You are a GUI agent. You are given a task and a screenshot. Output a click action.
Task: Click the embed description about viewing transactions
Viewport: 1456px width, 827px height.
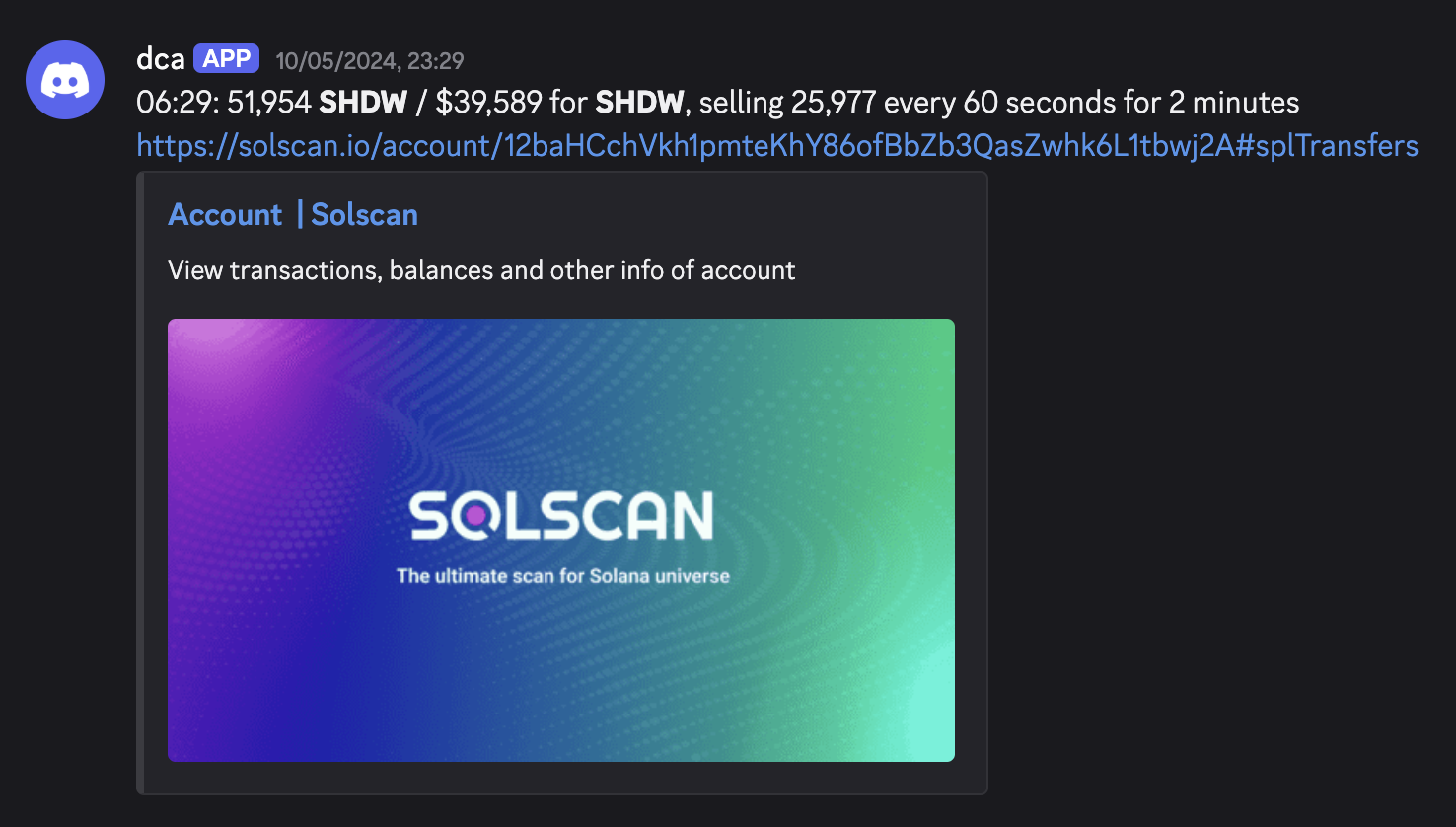tap(479, 269)
